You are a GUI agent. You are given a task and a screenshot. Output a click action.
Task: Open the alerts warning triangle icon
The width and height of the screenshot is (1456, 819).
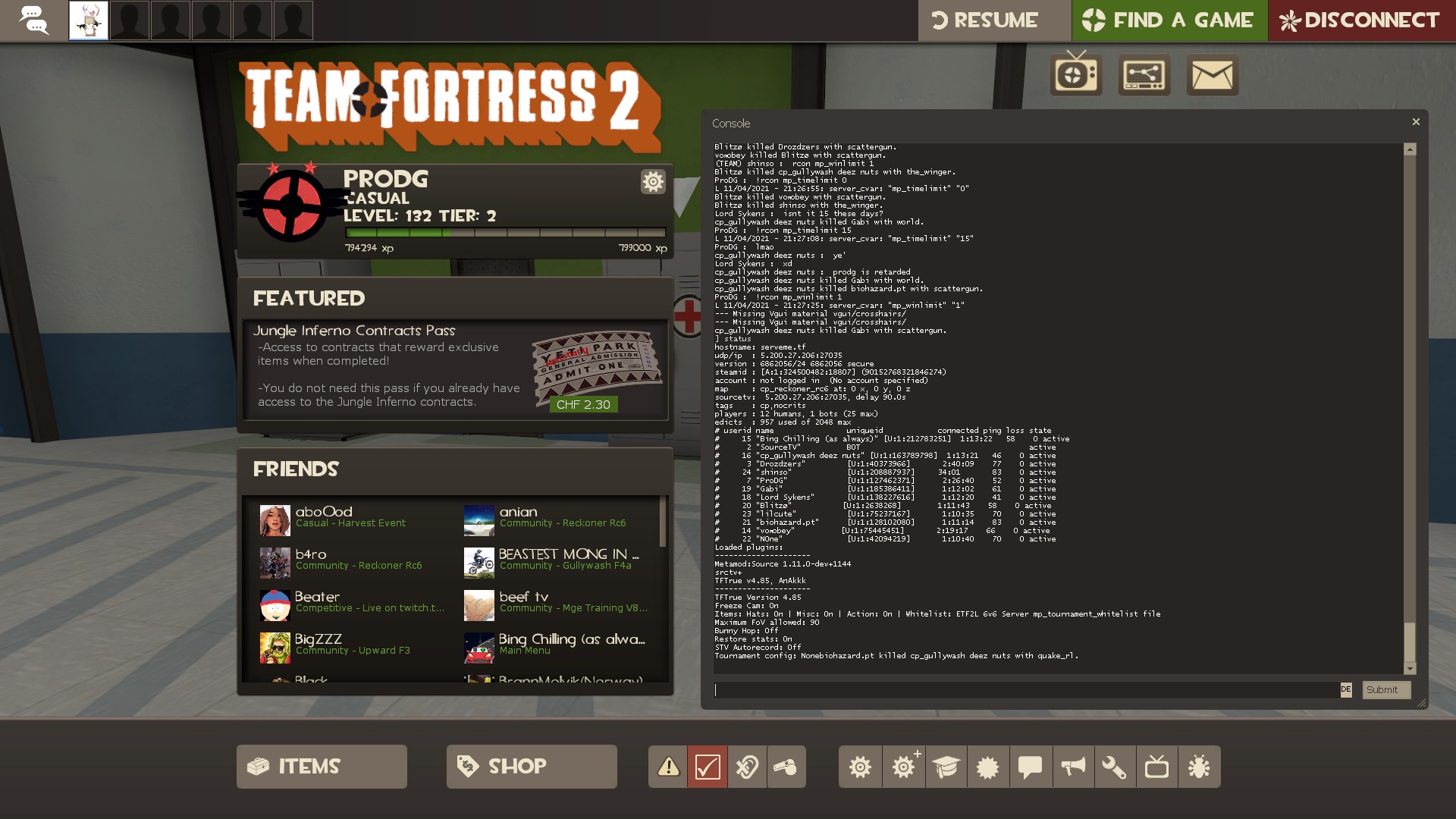[668, 767]
